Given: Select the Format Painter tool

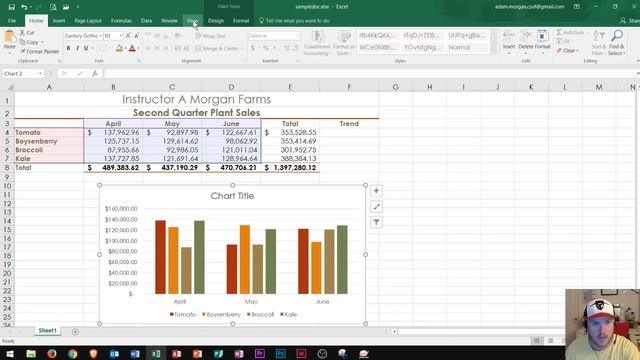Looking at the screenshot, I should point(39,51).
